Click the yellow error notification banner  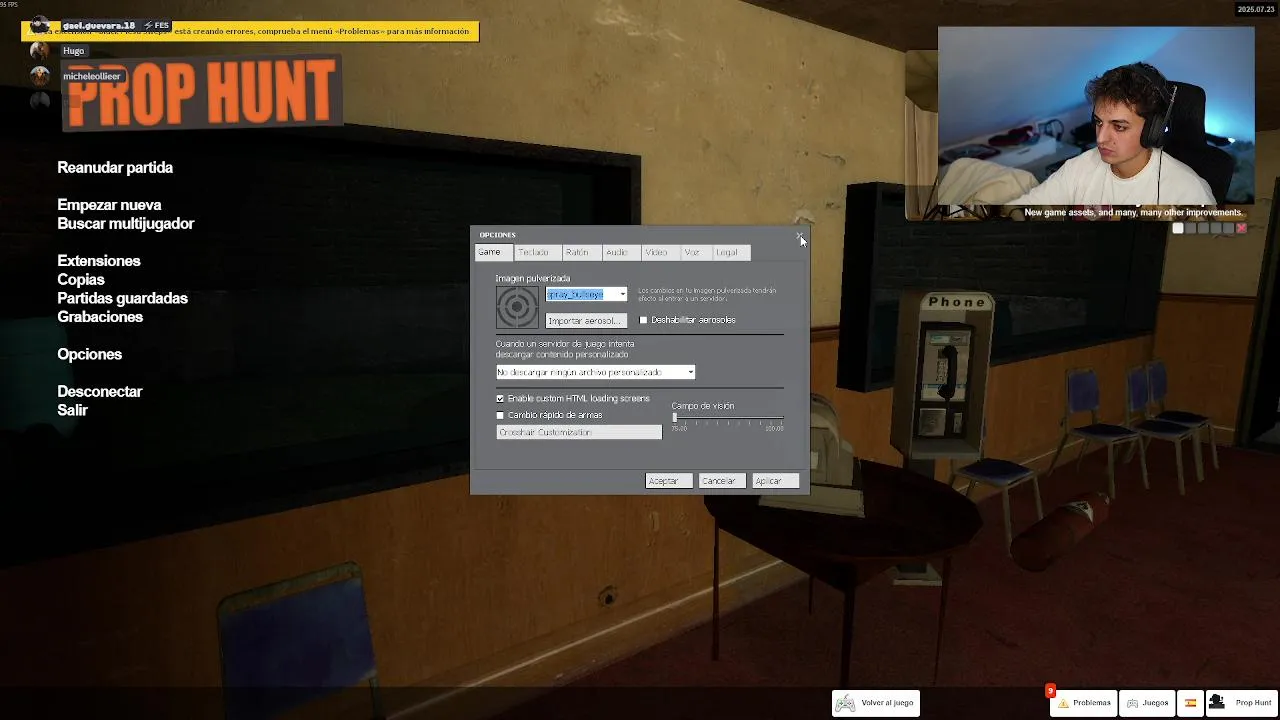[250, 31]
